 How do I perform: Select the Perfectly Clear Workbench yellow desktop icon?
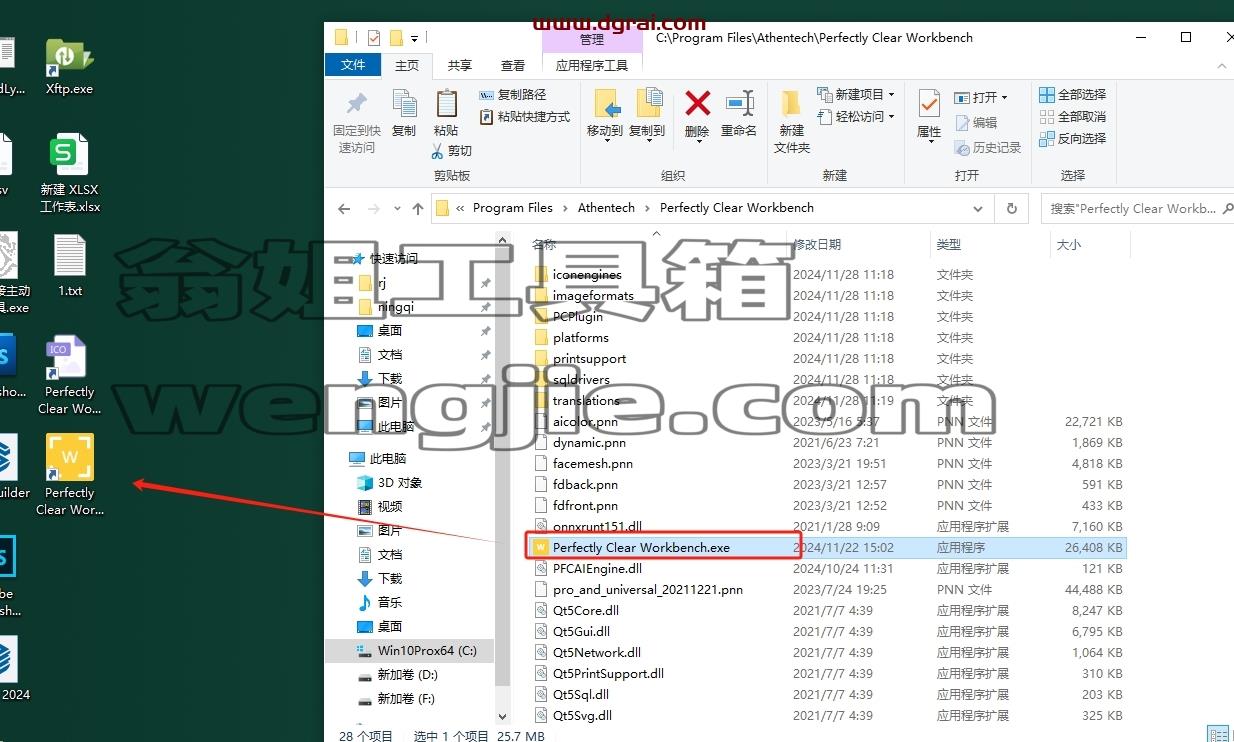[69, 474]
